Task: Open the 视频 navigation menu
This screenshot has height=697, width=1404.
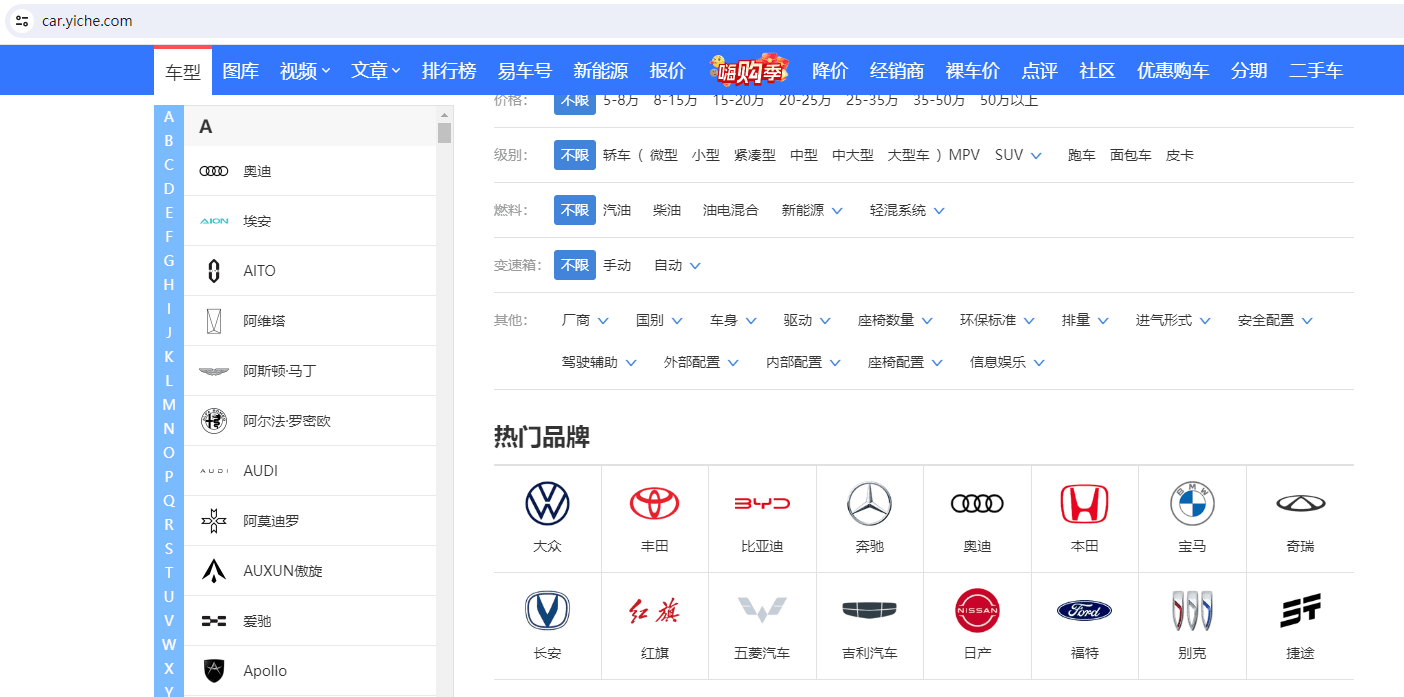Action: click(305, 71)
